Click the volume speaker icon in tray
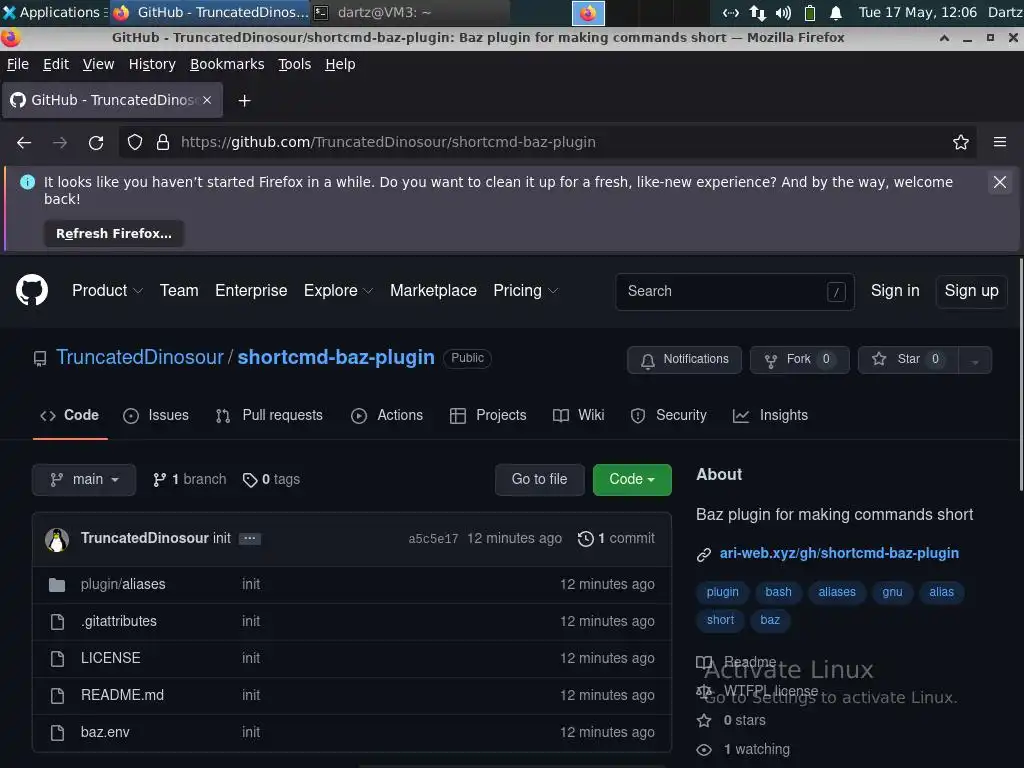The height and width of the screenshot is (768, 1024). click(x=783, y=12)
